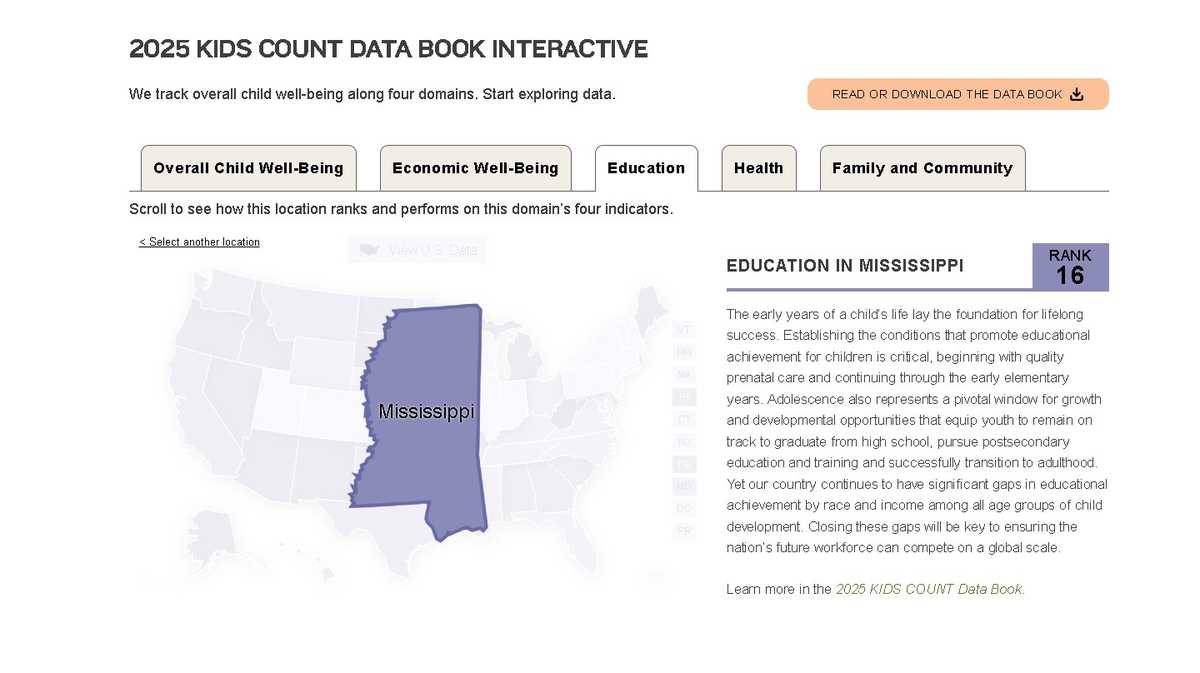Viewport: 1200px width, 673px height.
Task: Switch to the Economic Well-Being tab
Action: click(x=475, y=168)
